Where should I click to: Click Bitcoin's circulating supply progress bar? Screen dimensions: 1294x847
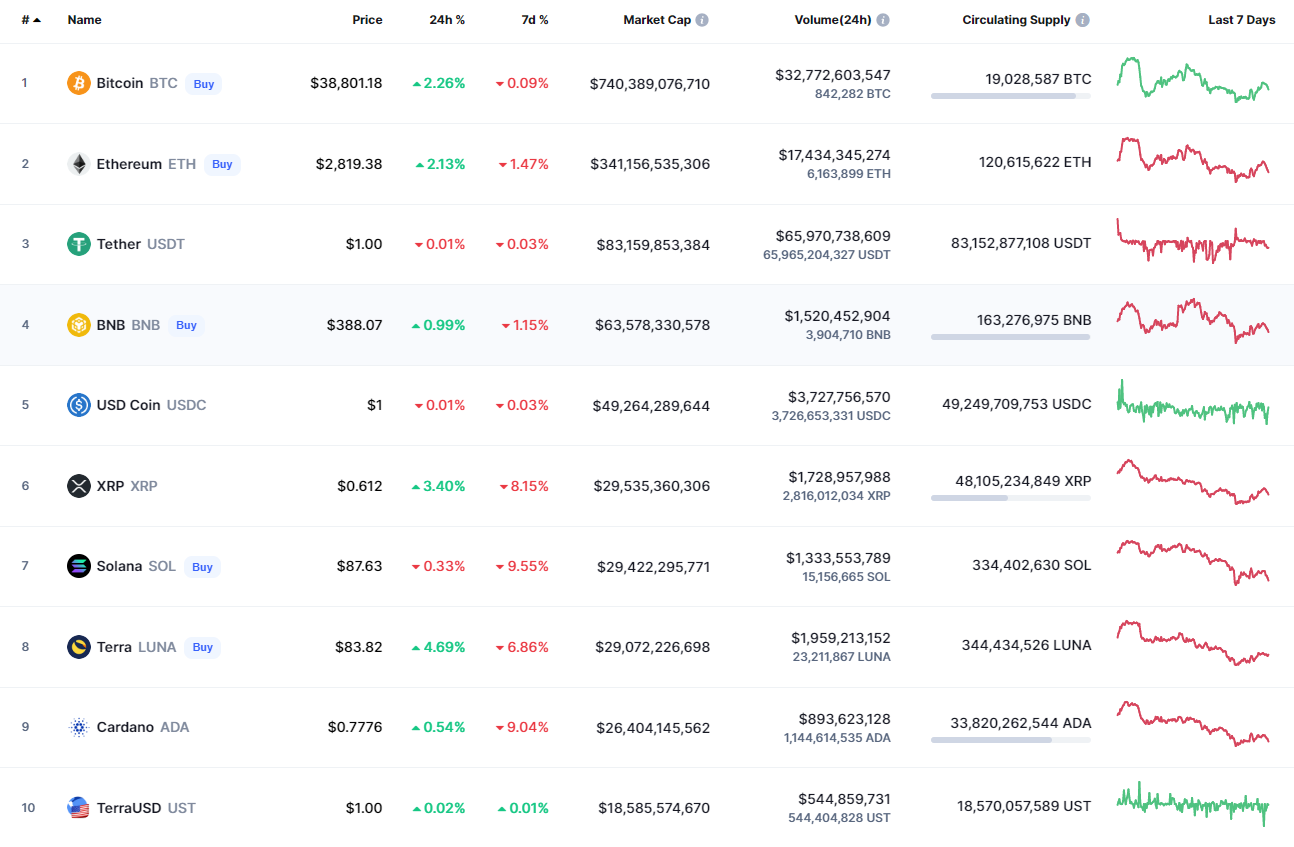(1010, 96)
